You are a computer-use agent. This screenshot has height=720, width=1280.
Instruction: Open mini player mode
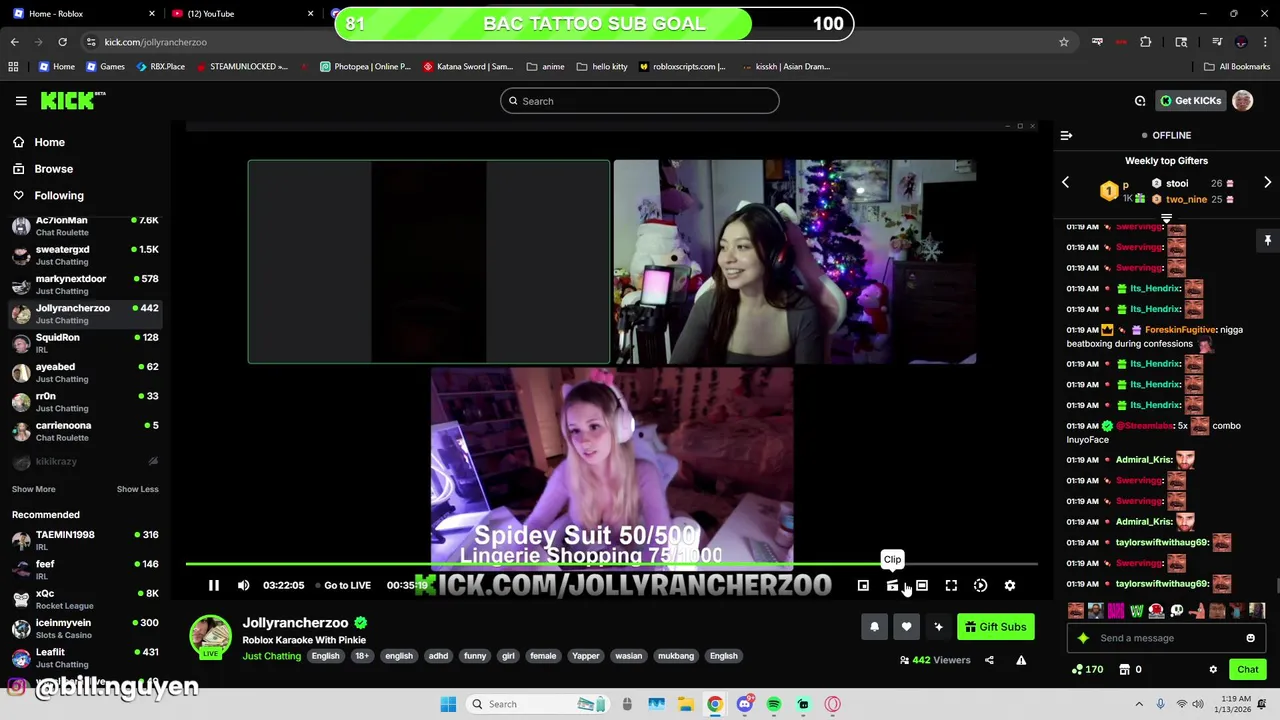pyautogui.click(x=863, y=586)
